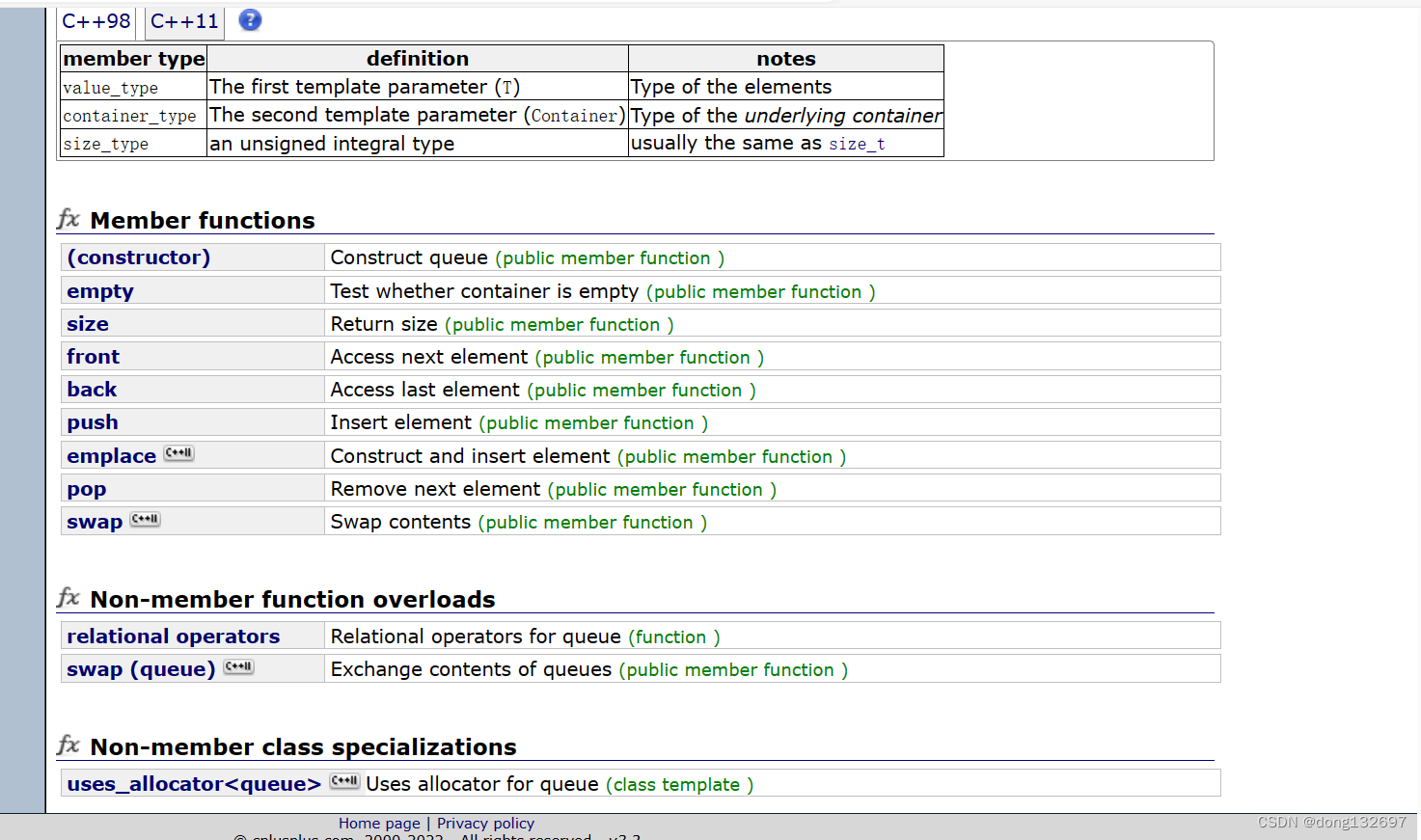This screenshot has width=1421, height=840.
Task: Click the C++11 badge beside uses_allocator<queue>
Action: pos(344,781)
